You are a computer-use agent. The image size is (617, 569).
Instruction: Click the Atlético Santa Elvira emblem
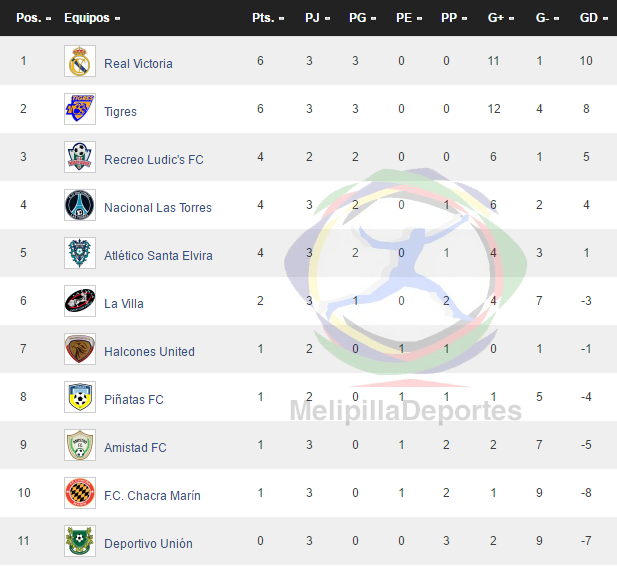(x=80, y=253)
